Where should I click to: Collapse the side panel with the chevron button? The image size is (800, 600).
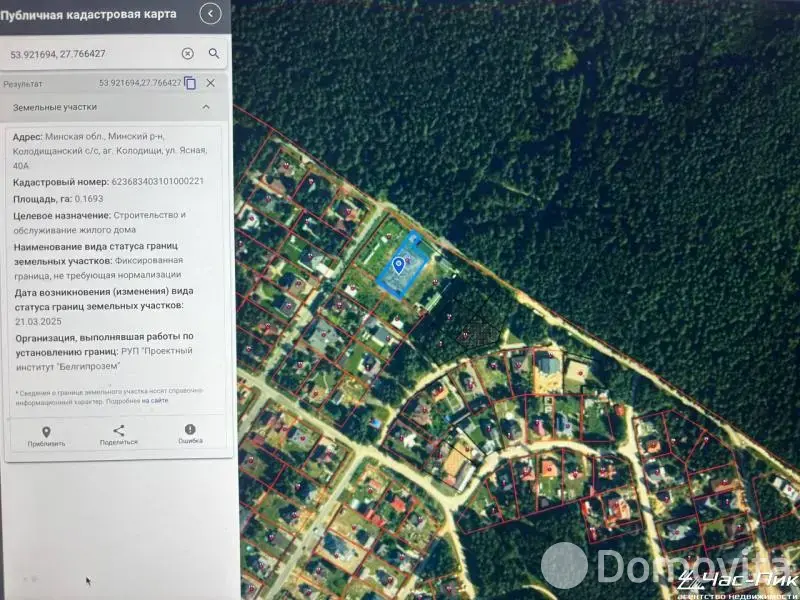[210, 14]
